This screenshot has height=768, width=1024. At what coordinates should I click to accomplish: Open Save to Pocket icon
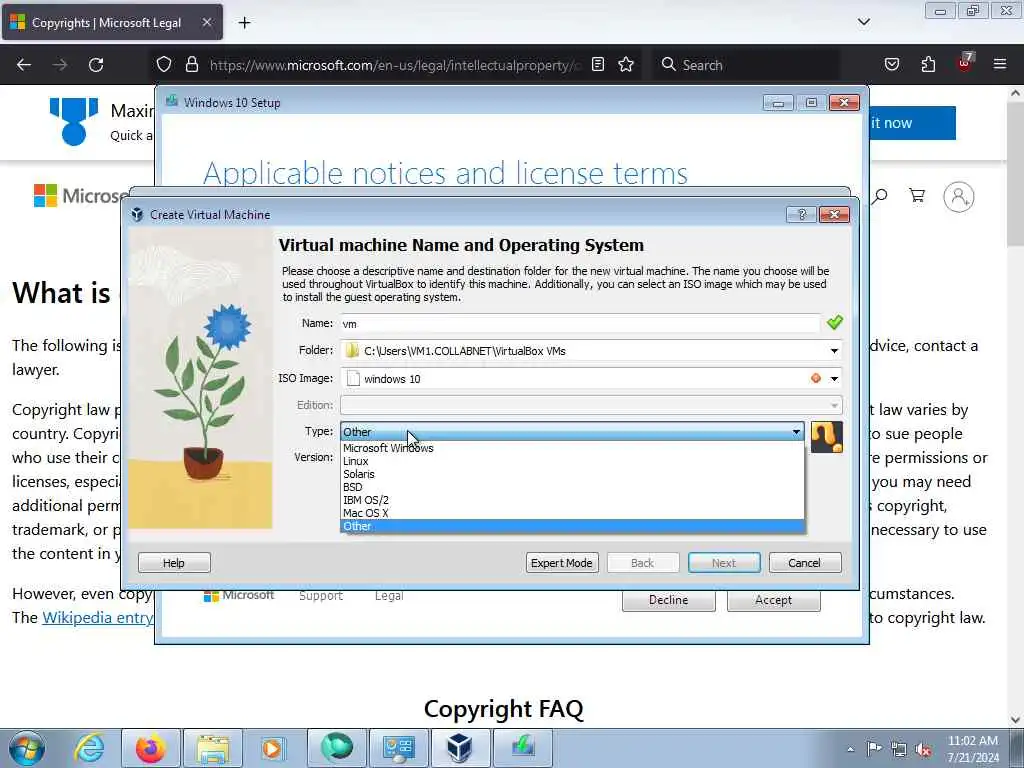(x=891, y=65)
